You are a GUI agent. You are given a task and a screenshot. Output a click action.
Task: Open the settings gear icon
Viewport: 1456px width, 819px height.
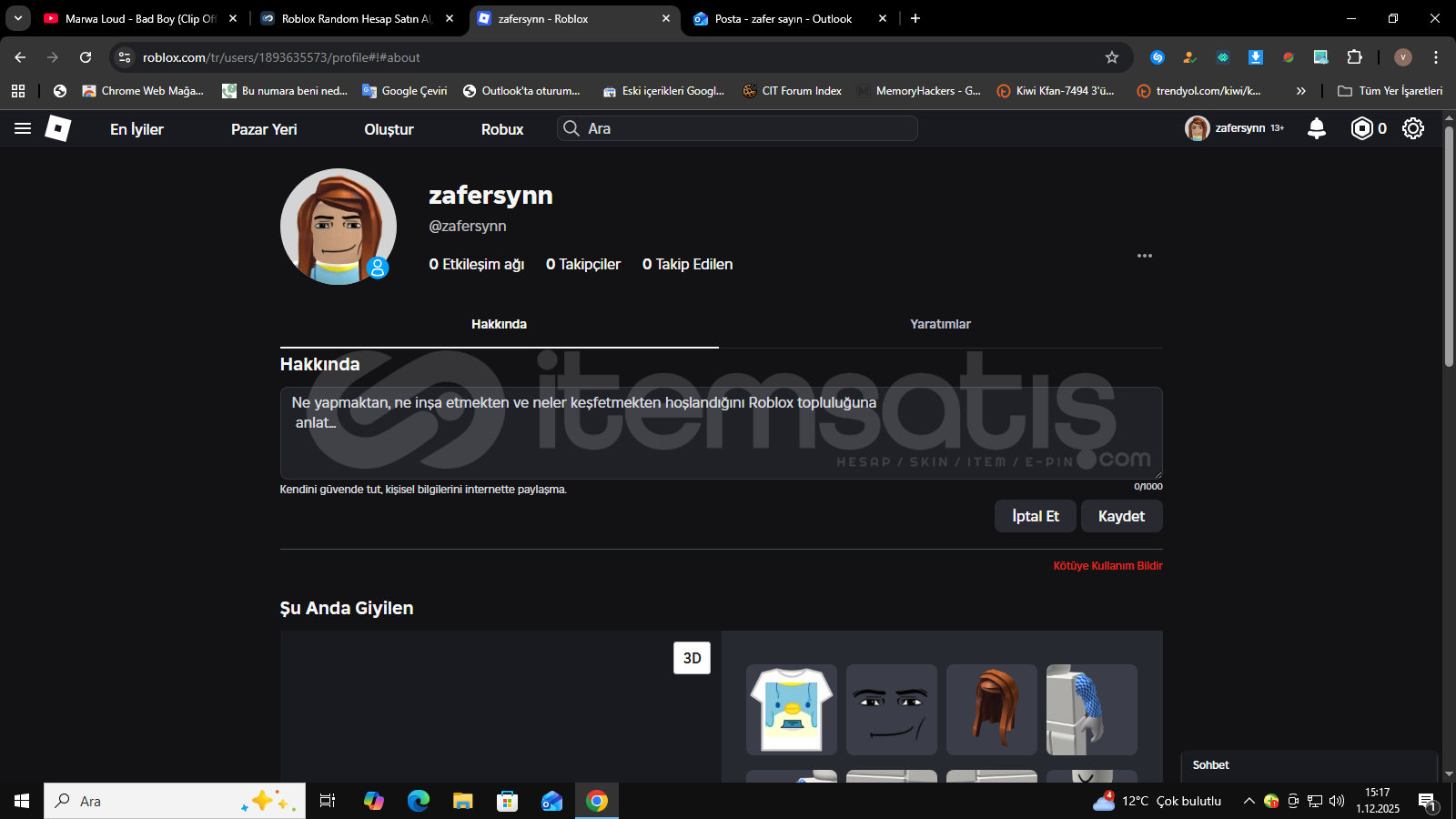(1412, 128)
